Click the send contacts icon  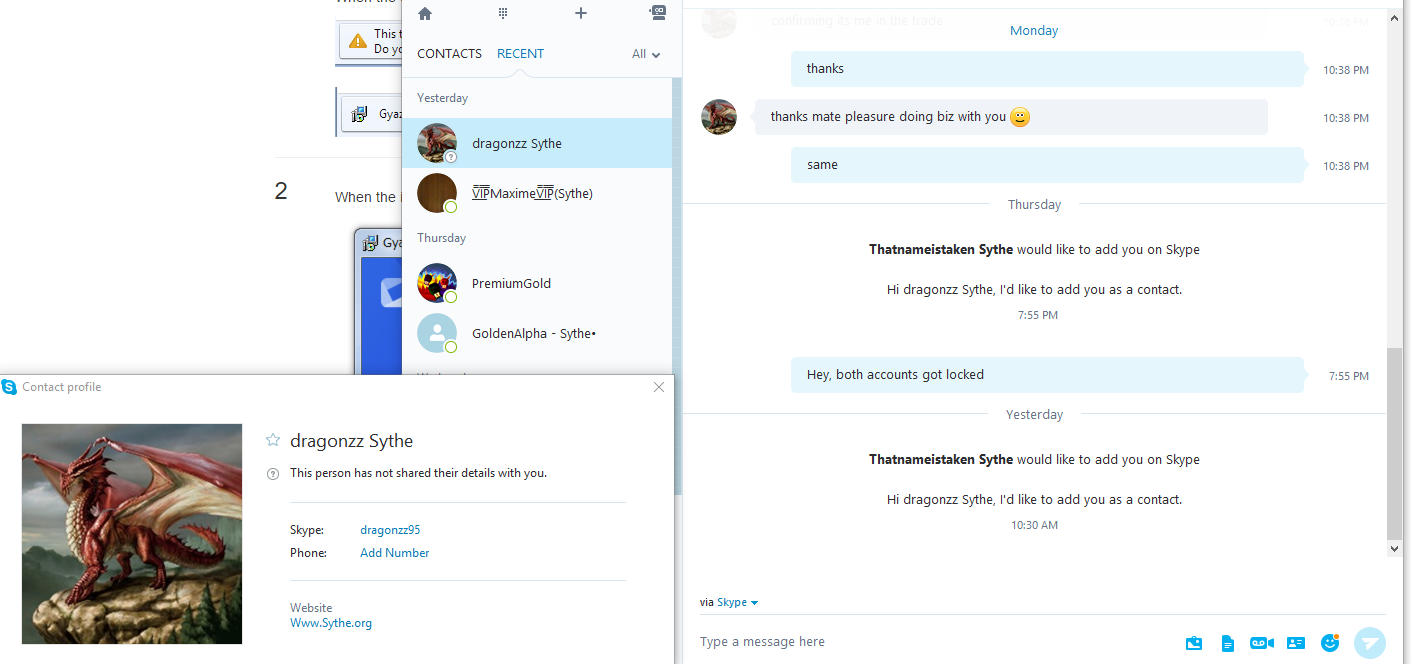1296,643
